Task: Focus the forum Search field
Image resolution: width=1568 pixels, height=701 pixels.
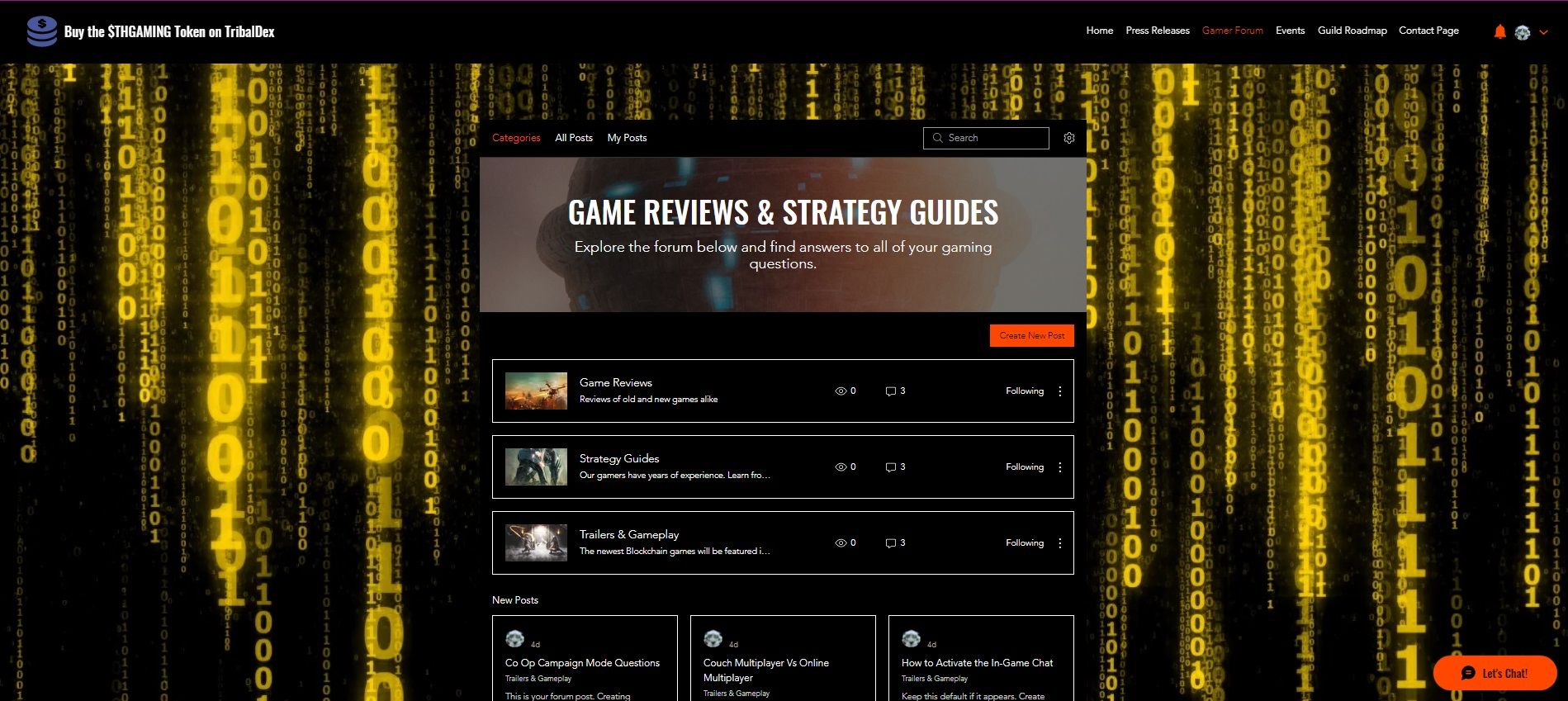Action: (x=986, y=138)
